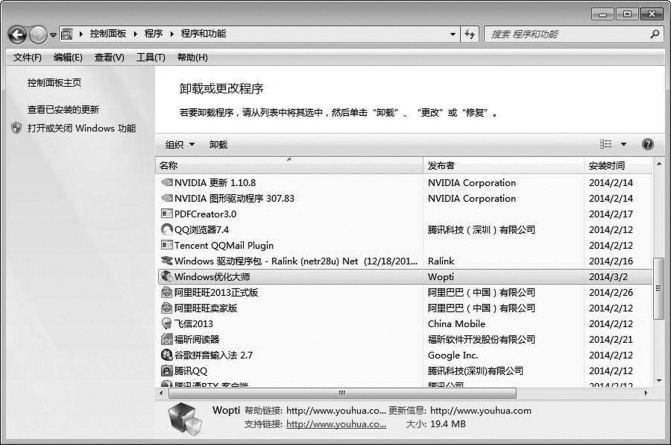The height and width of the screenshot is (445, 671).
Task: Click install date 2014/2/26 cell
Action: (611, 293)
